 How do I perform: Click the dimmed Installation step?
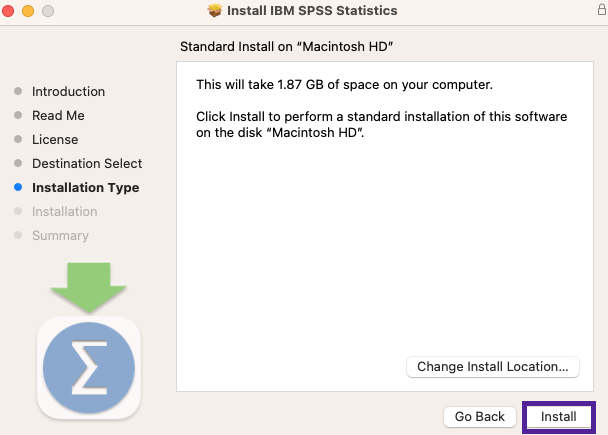click(x=65, y=212)
